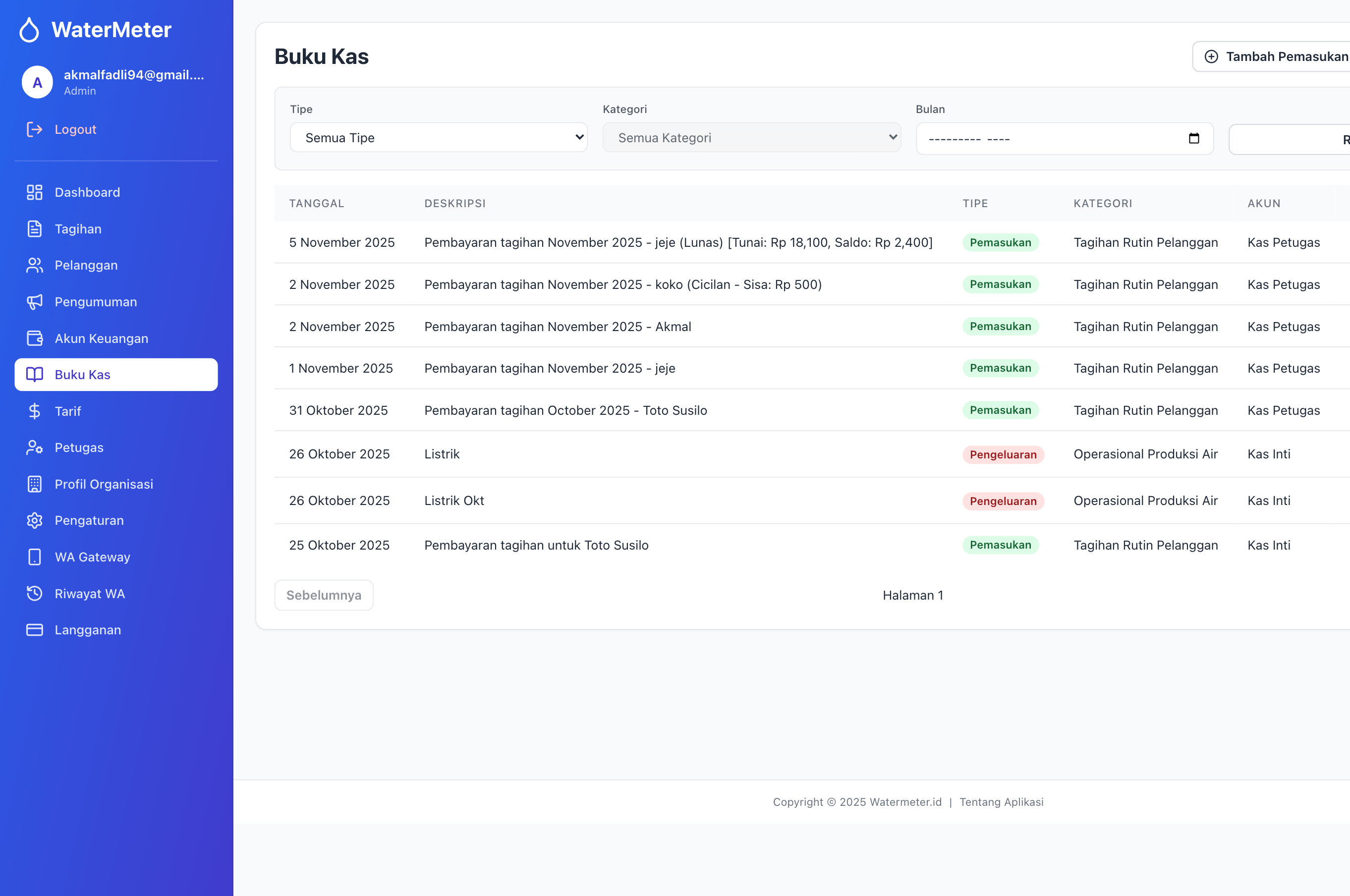The height and width of the screenshot is (896, 1350).
Task: Click 'Pembayaran tagihan untuk Toto Susilo' description
Action: (536, 545)
